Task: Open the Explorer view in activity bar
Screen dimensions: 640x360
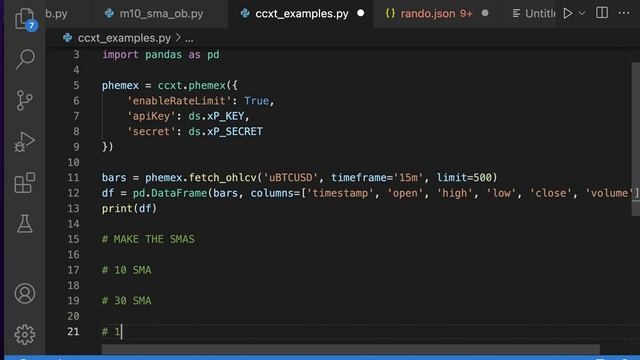Action: [24, 18]
